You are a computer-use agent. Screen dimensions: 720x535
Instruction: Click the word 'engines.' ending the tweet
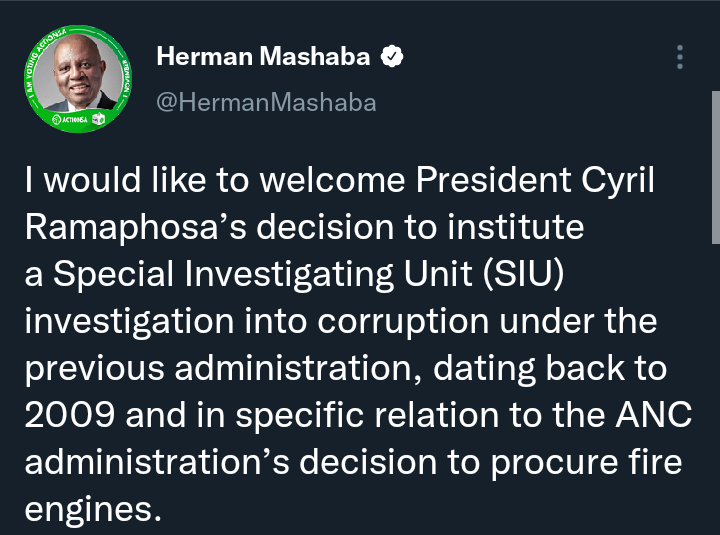pos(93,510)
